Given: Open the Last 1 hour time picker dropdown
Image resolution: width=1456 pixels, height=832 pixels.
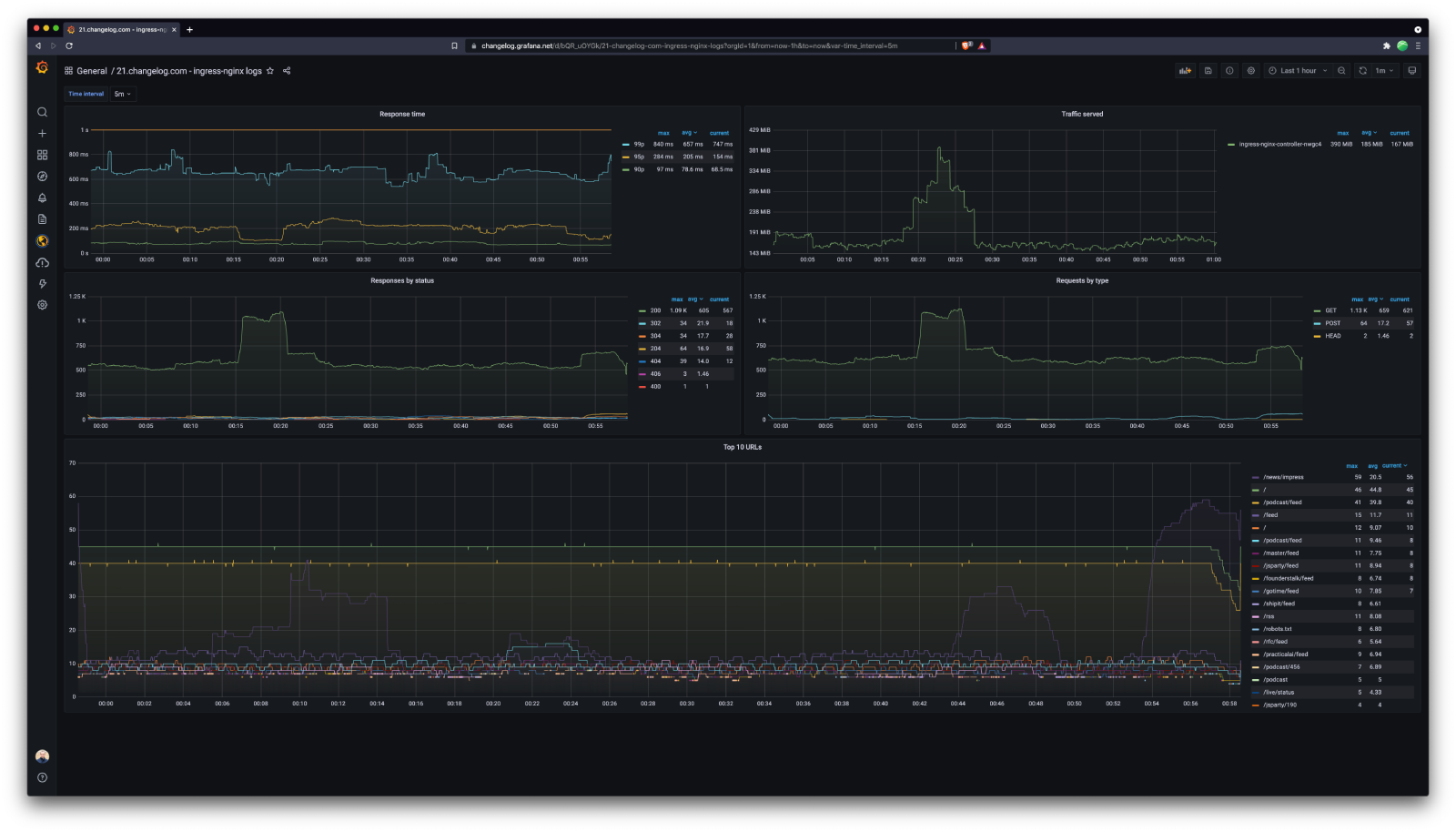Looking at the screenshot, I should [1299, 70].
